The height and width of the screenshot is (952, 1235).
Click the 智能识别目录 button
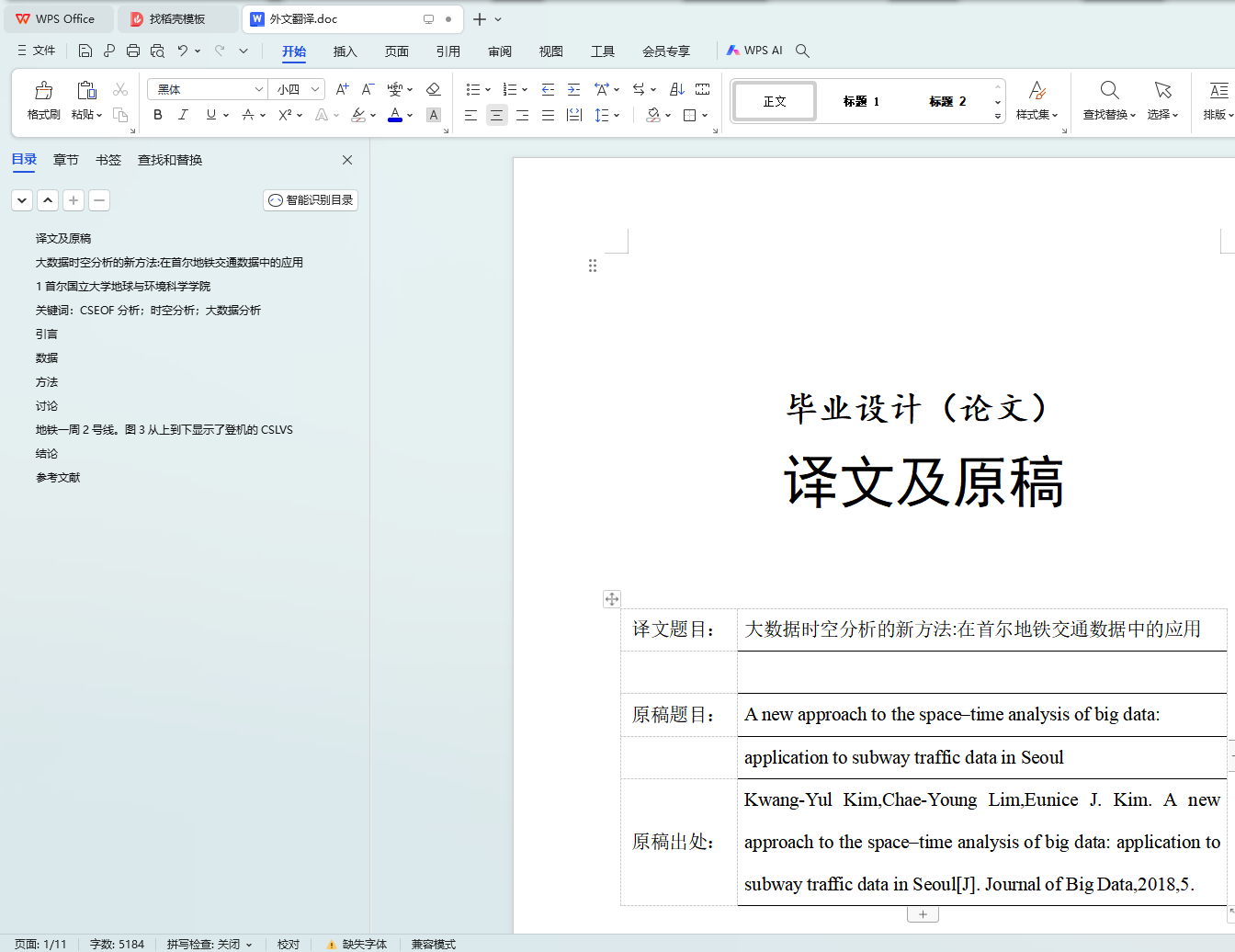tap(311, 200)
